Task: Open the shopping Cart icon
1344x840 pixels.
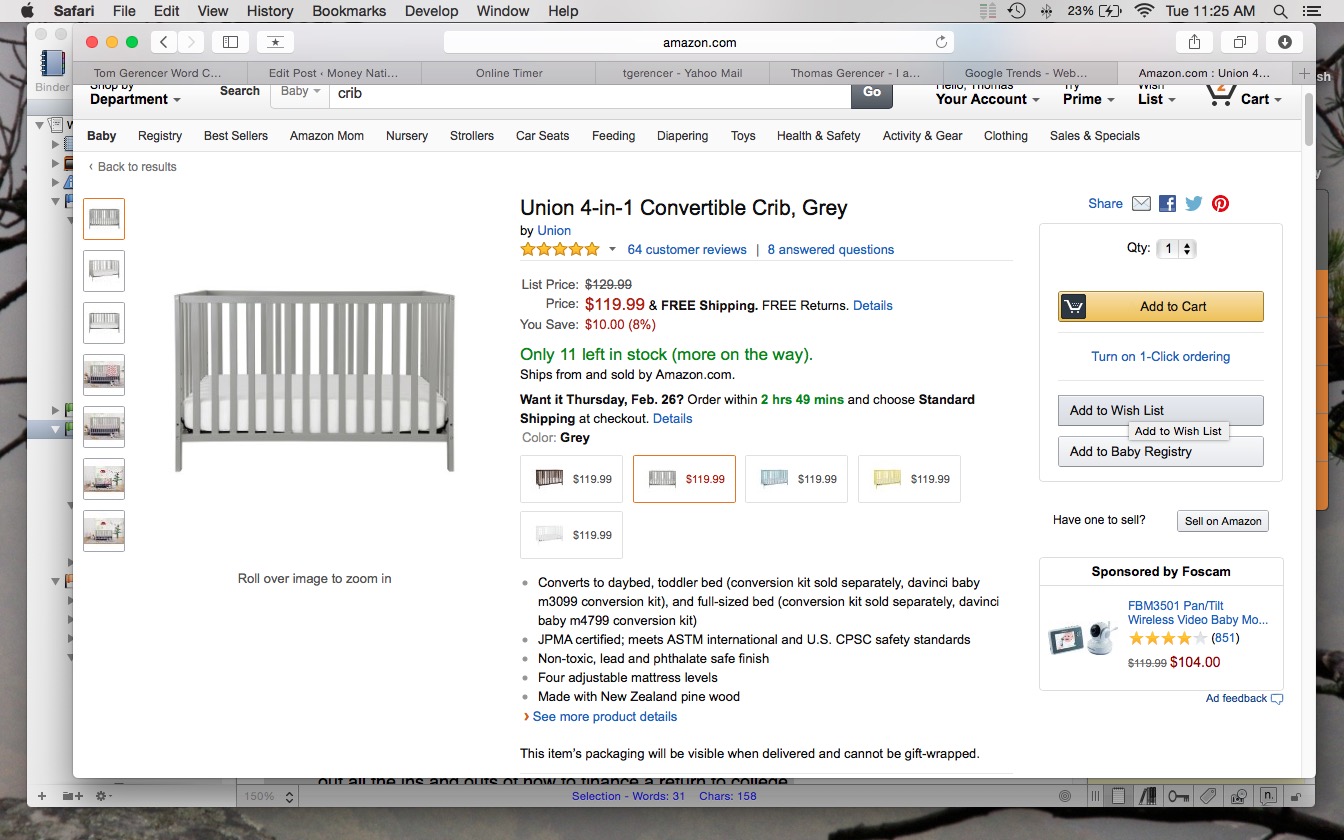Action: tap(1239, 95)
